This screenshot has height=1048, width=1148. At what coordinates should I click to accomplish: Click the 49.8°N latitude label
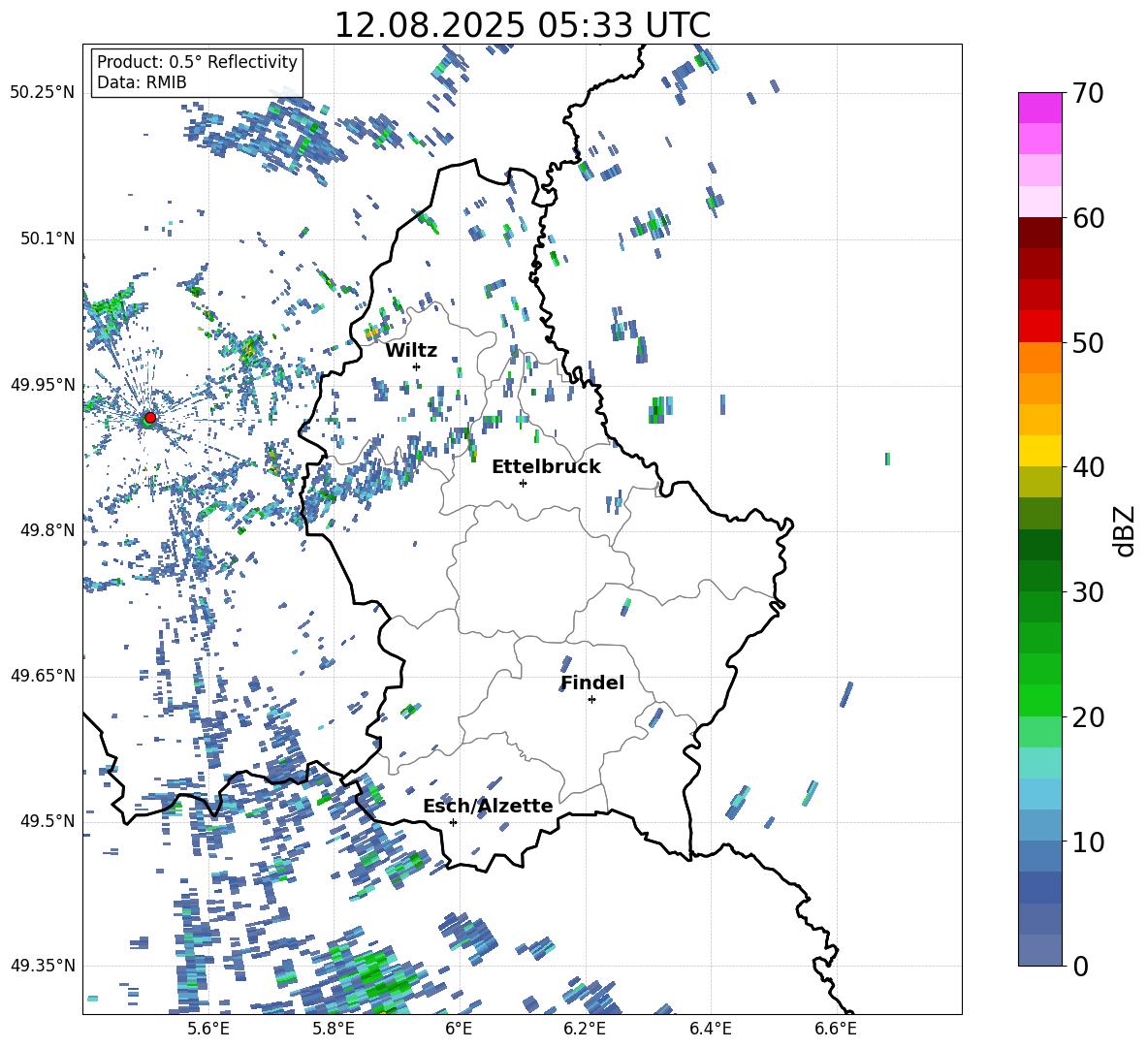(x=48, y=530)
